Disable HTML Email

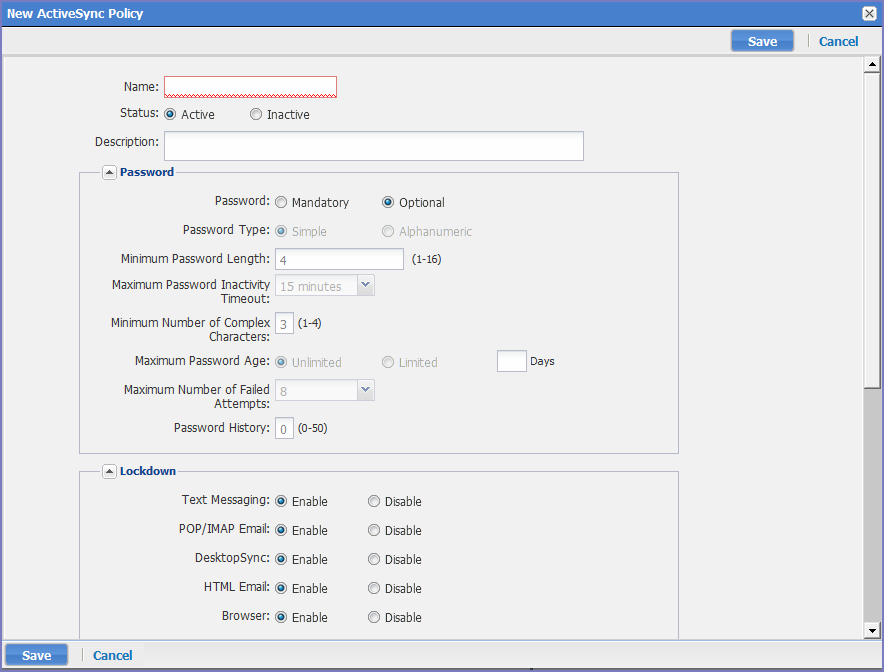pyautogui.click(x=374, y=588)
